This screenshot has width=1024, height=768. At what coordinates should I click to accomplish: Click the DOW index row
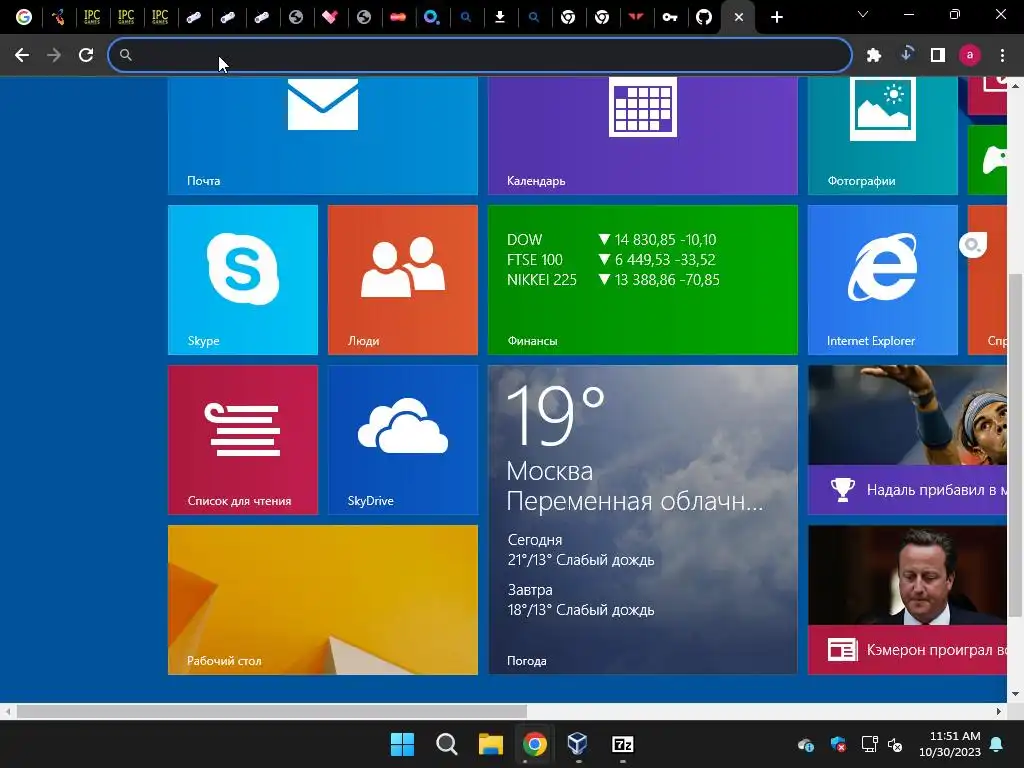click(x=612, y=240)
